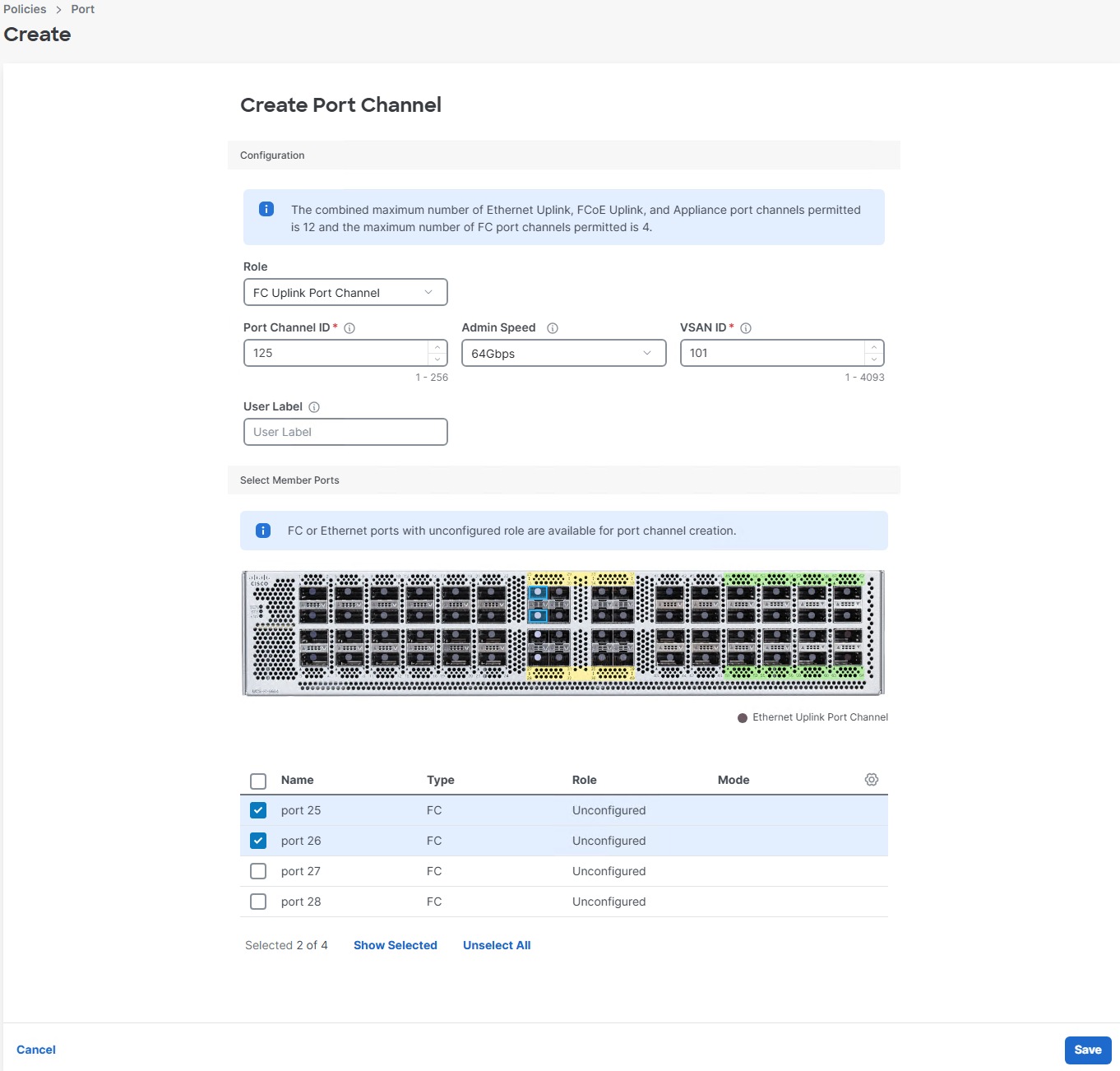Click the Role column header
Screen dimensions: 1120x1071
tap(585, 780)
